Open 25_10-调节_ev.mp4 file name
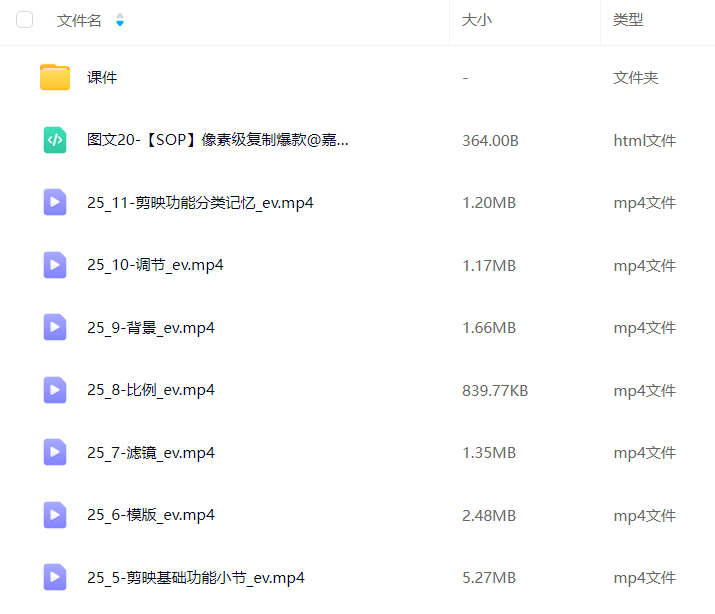The height and width of the screenshot is (614, 715). [155, 265]
